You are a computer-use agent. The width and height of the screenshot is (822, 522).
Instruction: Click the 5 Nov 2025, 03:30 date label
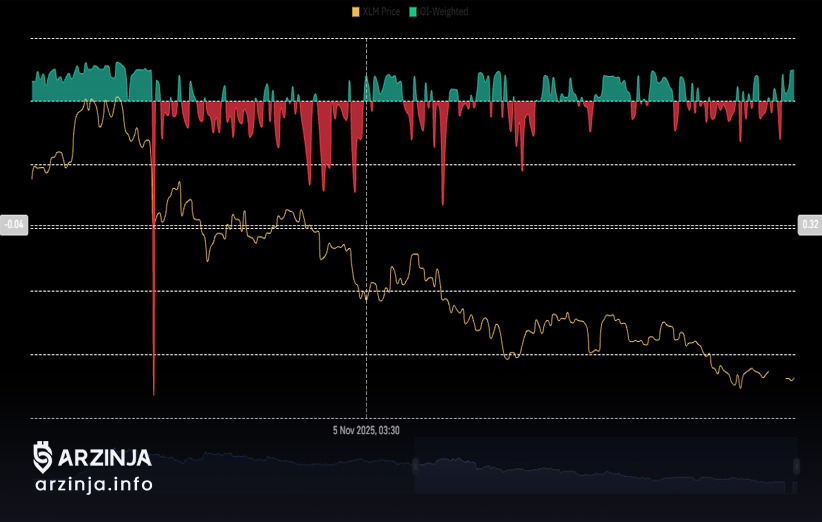(x=367, y=430)
